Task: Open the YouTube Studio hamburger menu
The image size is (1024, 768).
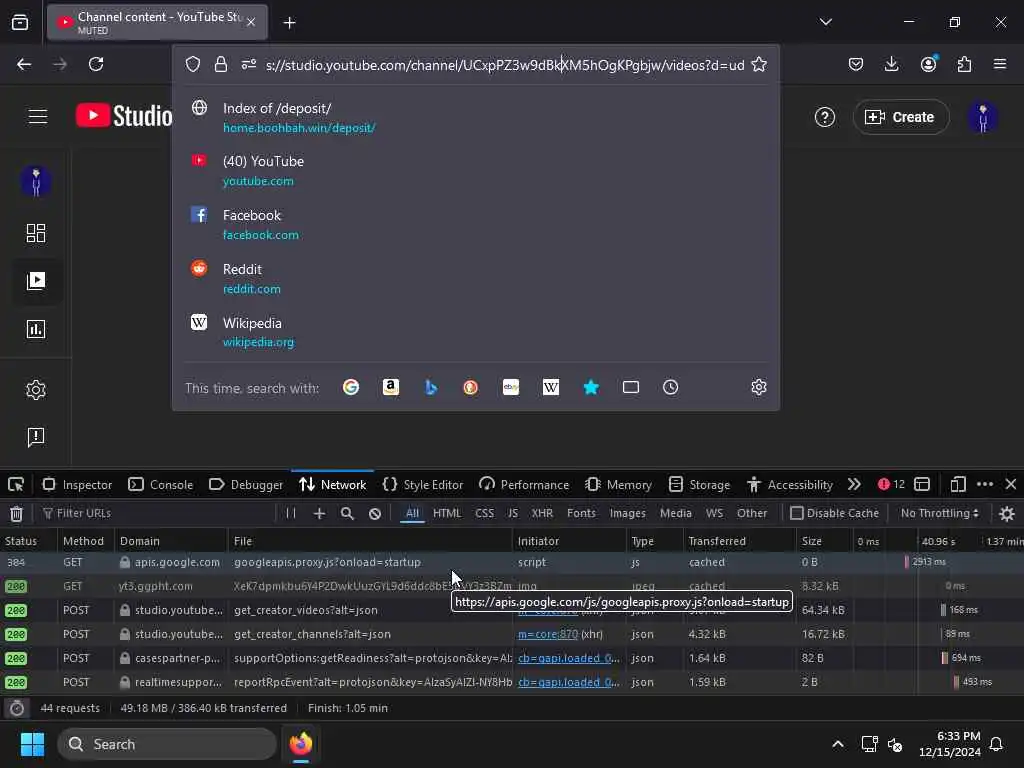Action: (x=38, y=117)
